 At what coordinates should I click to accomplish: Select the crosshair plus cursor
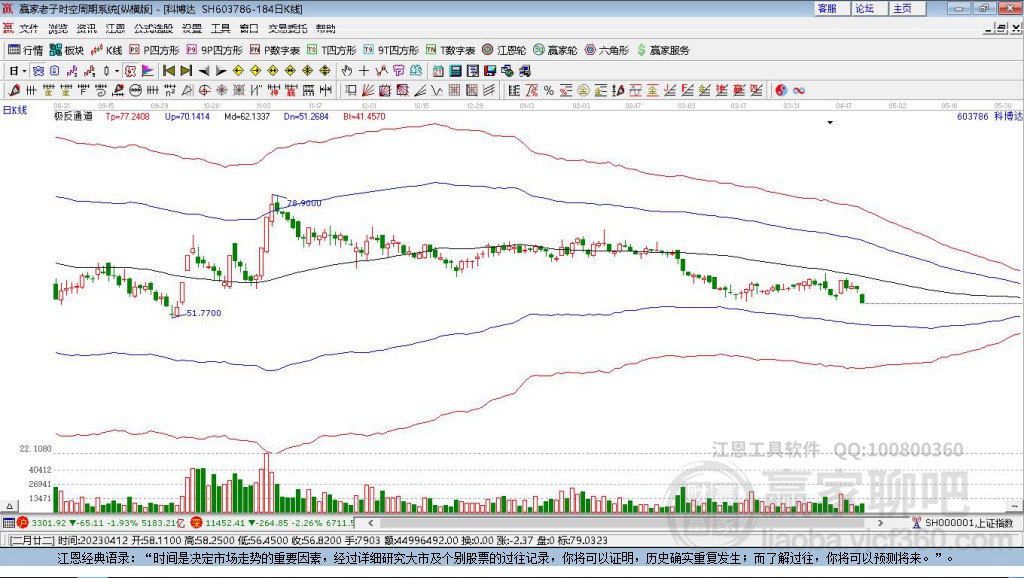pos(364,71)
